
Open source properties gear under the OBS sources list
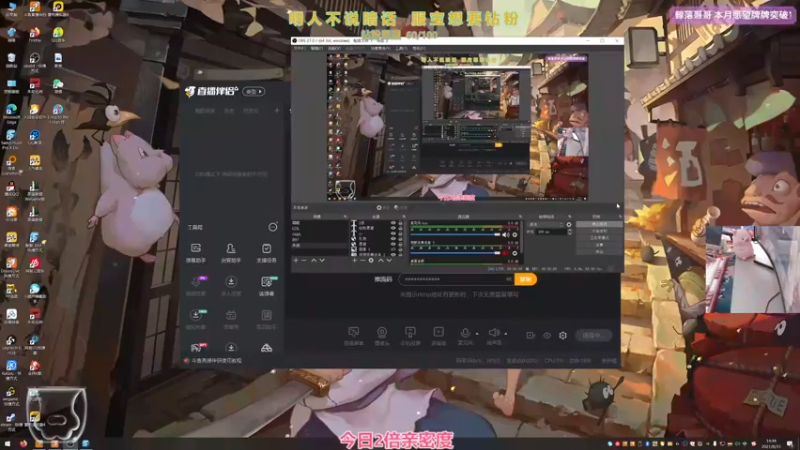(x=371, y=260)
